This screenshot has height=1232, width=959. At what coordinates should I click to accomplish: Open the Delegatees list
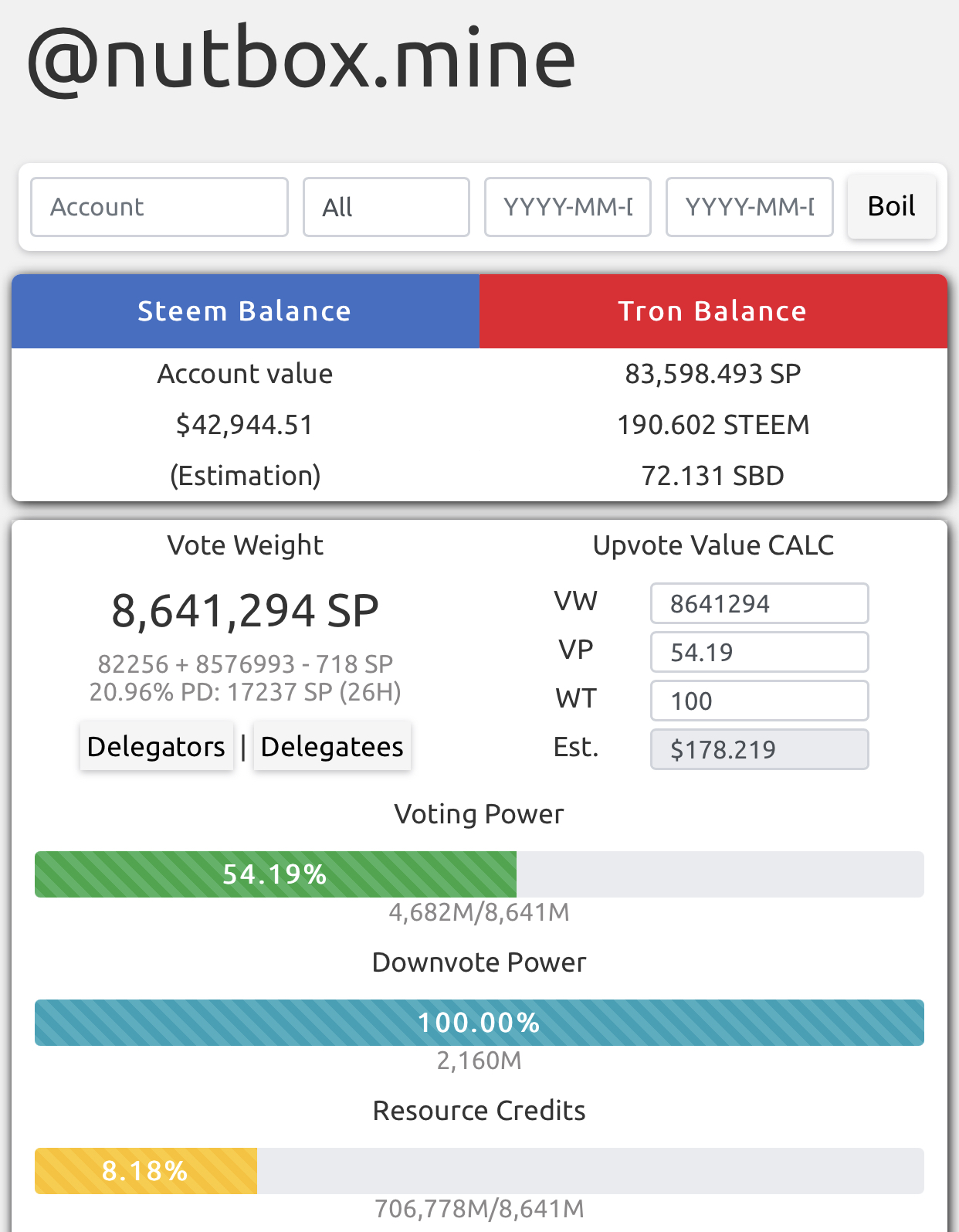click(332, 746)
